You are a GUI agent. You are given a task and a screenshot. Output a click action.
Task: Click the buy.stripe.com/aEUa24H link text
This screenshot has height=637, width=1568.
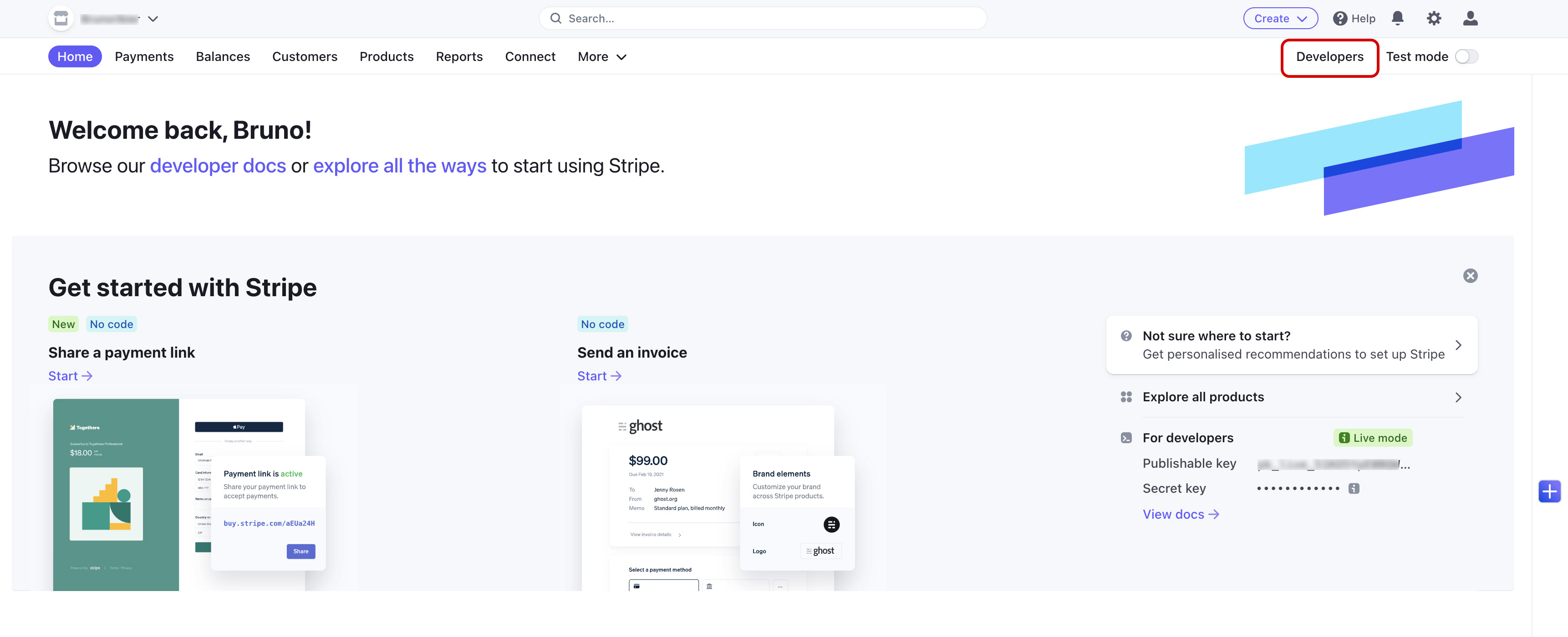(x=269, y=523)
